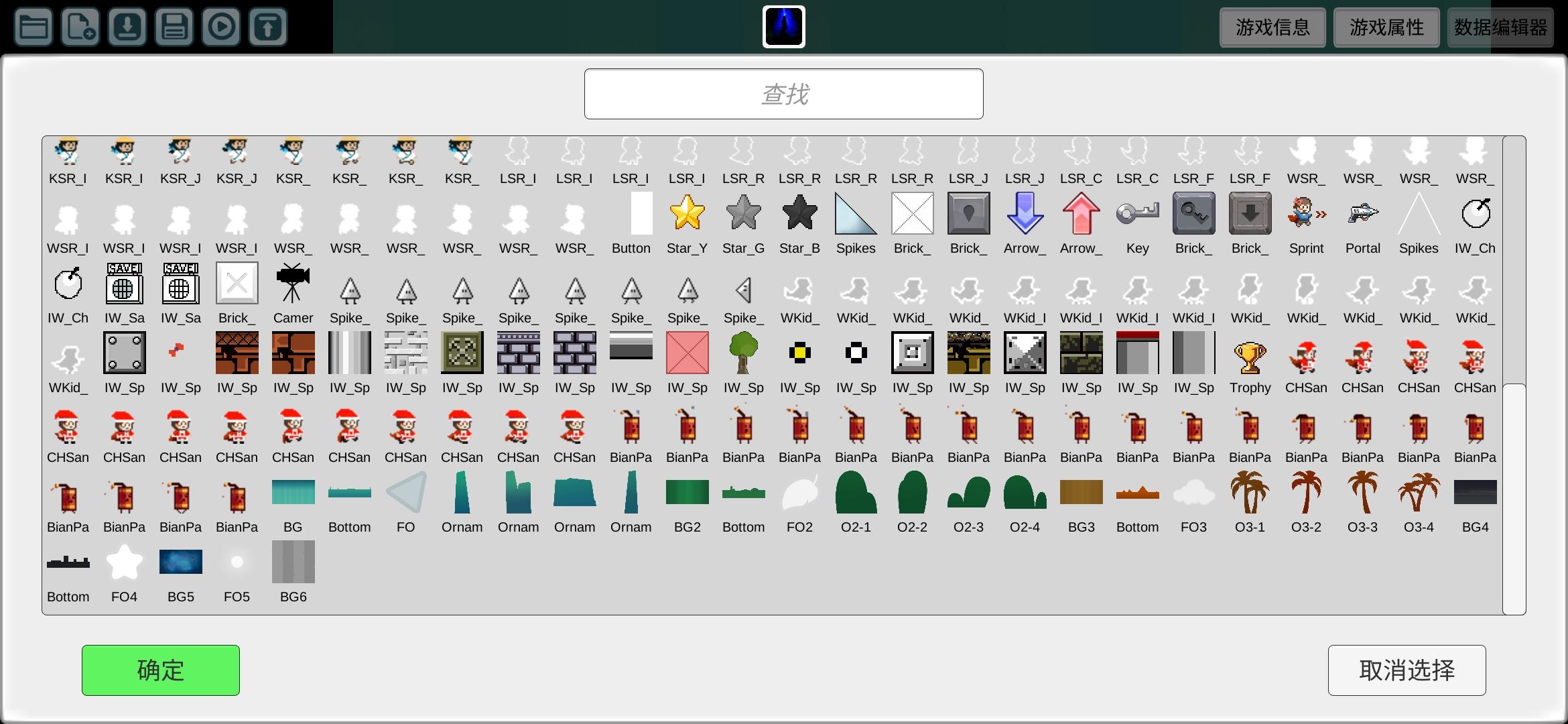Open the 数据编辑器 tab
1568x724 pixels.
pyautogui.click(x=1500, y=27)
